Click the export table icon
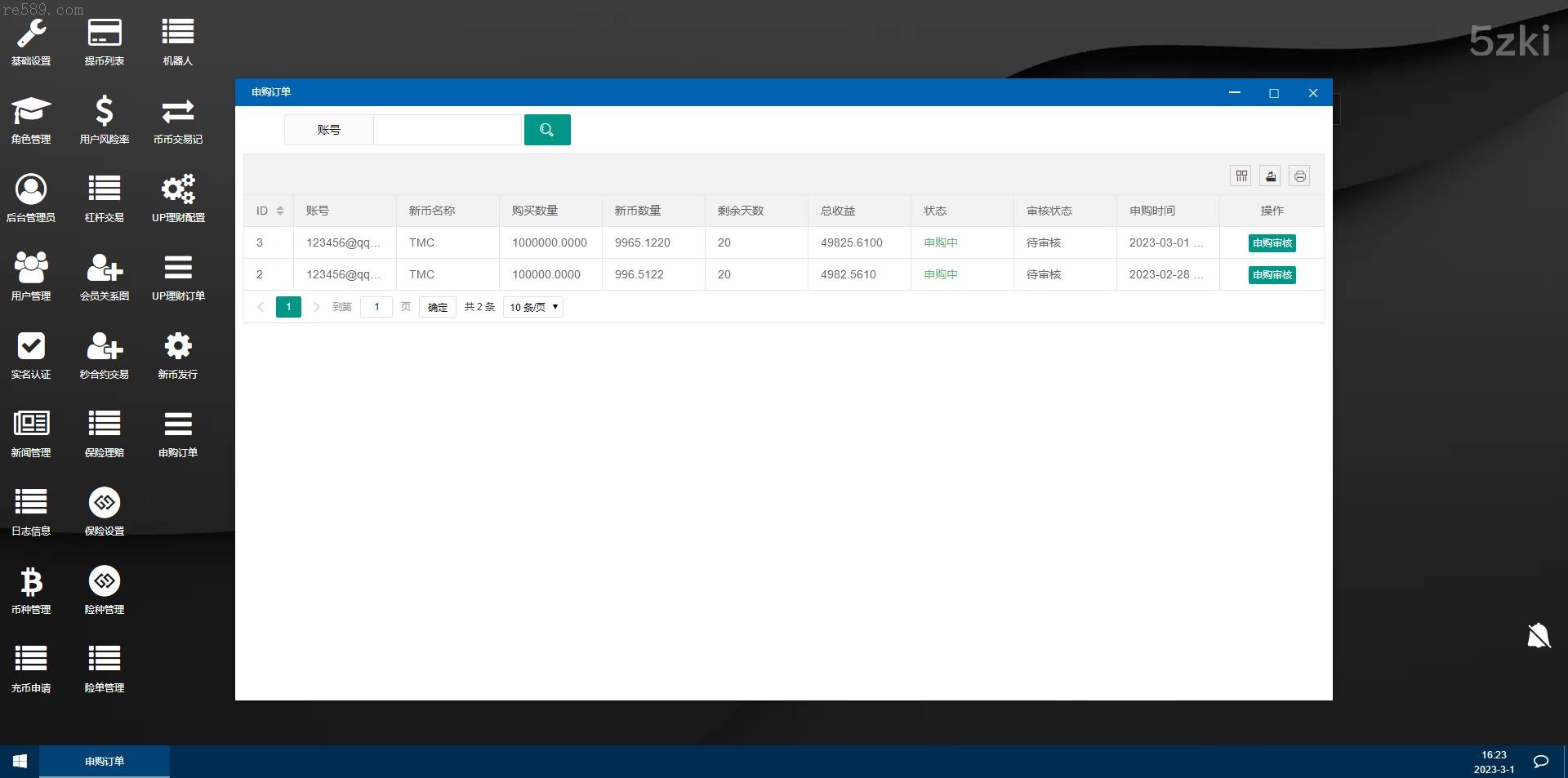The height and width of the screenshot is (778, 1568). tap(1270, 176)
